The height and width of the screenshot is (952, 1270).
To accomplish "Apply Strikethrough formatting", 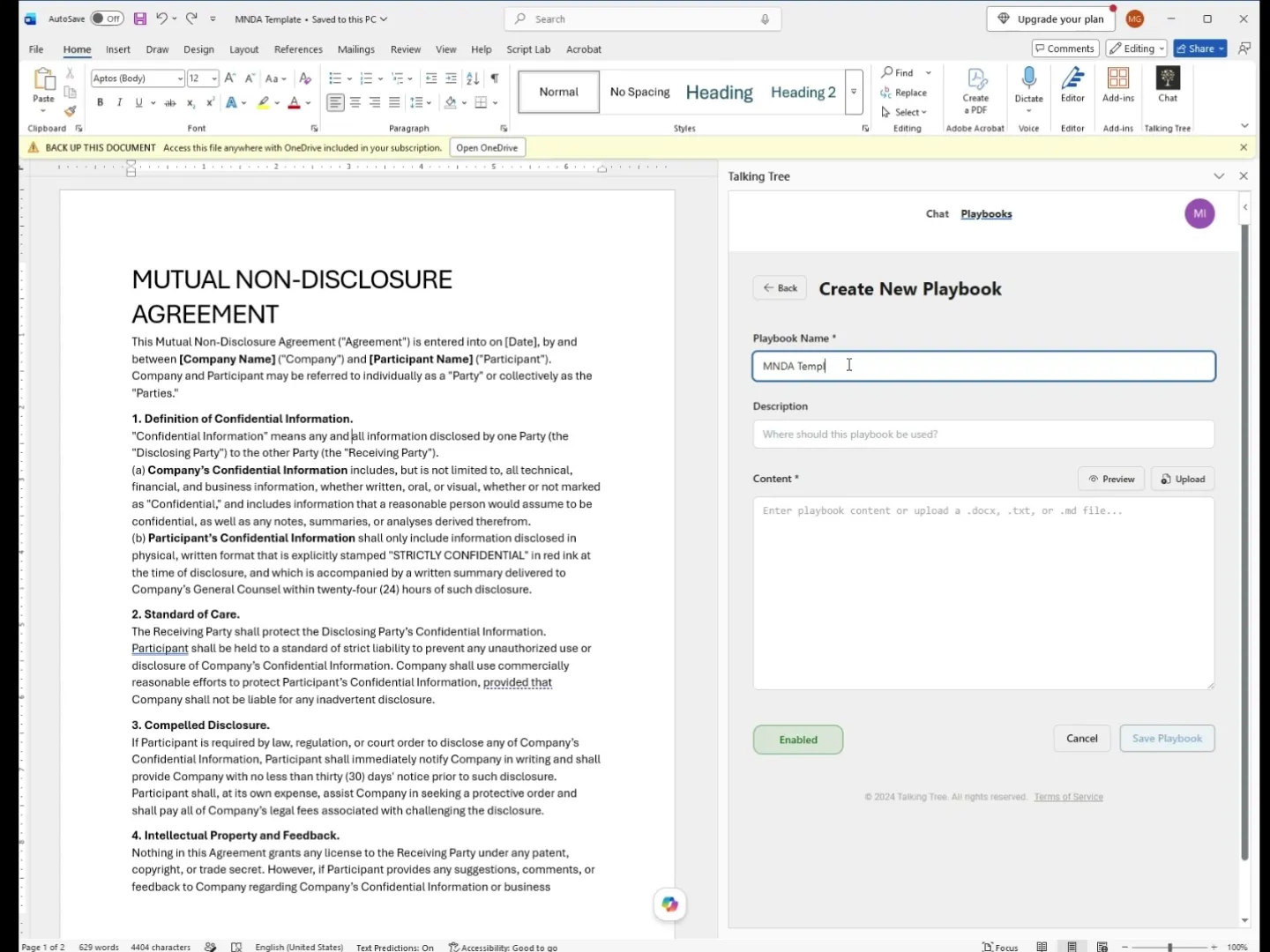I will (170, 103).
